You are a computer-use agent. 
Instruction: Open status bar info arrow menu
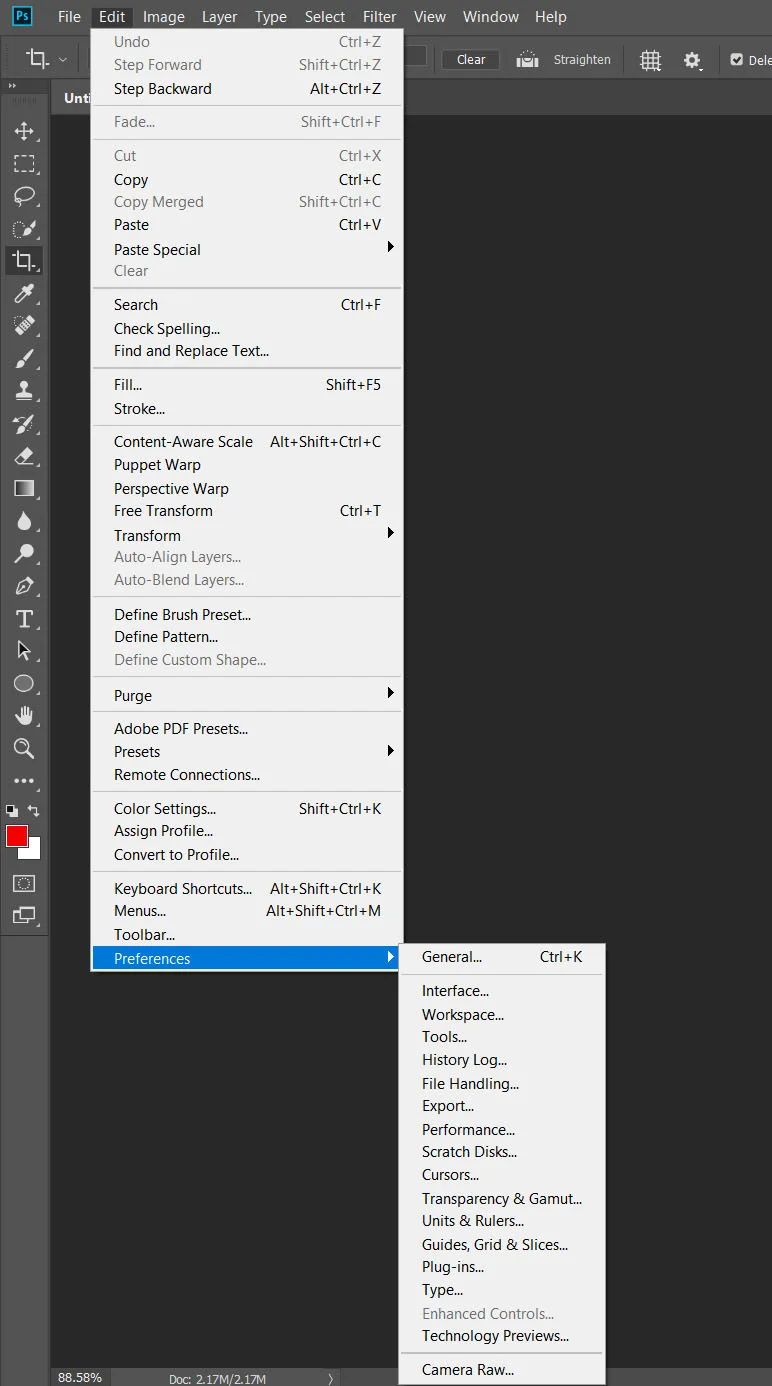[331, 1379]
